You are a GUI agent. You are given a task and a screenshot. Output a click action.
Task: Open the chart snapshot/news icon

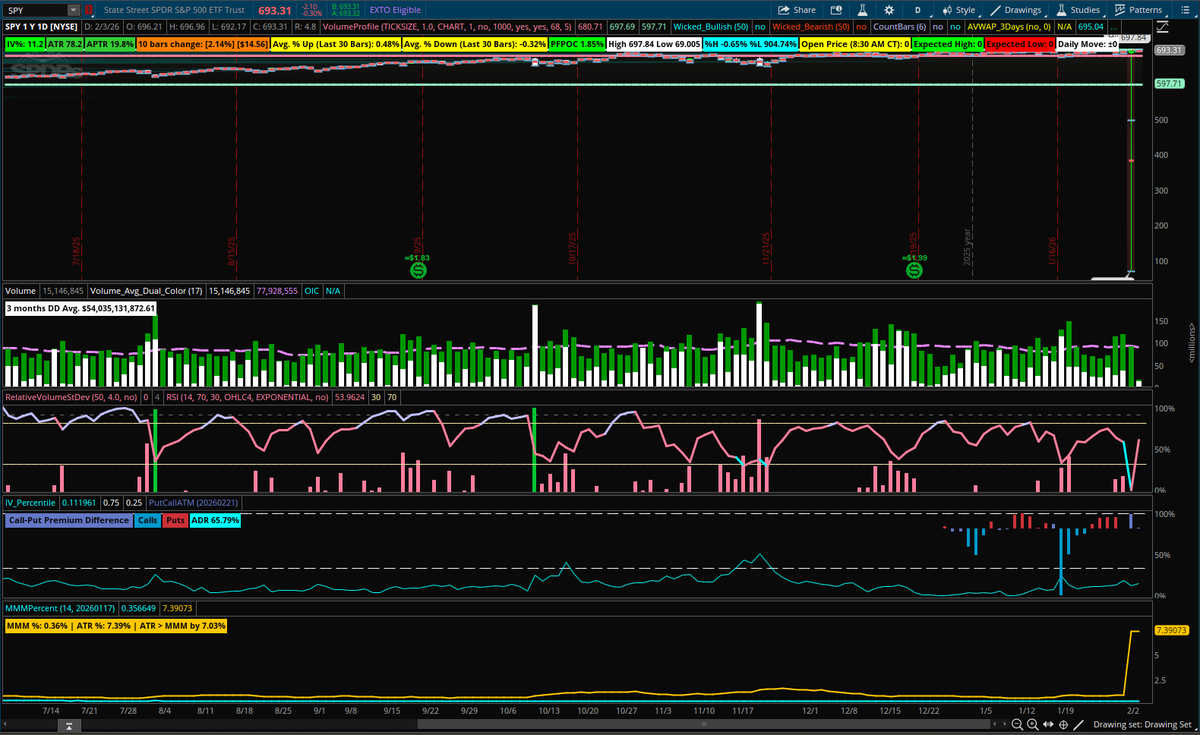[x=836, y=10]
